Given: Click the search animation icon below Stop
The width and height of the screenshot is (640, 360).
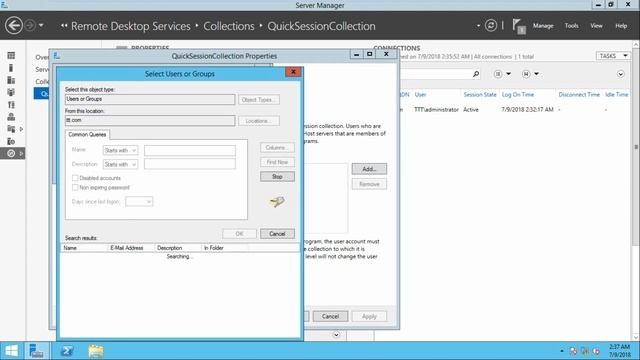Looking at the screenshot, I should tap(277, 202).
